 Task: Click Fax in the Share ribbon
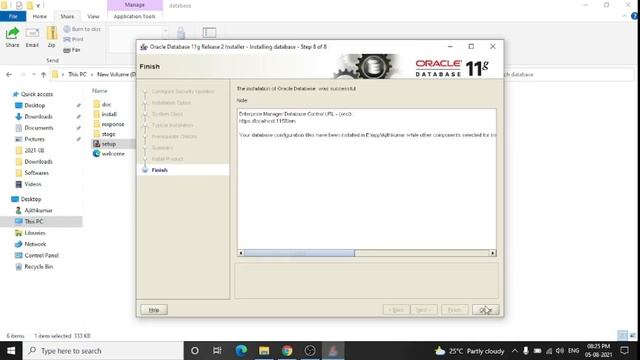[72, 50]
